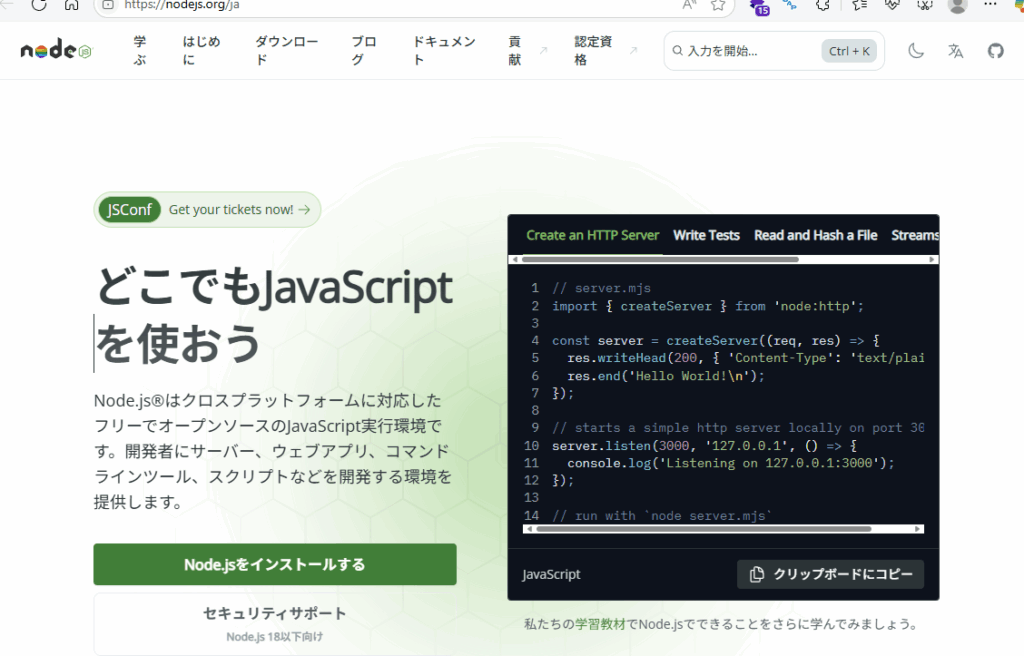Open the ドキュメント navigation item
This screenshot has height=656, width=1024.
click(x=444, y=50)
